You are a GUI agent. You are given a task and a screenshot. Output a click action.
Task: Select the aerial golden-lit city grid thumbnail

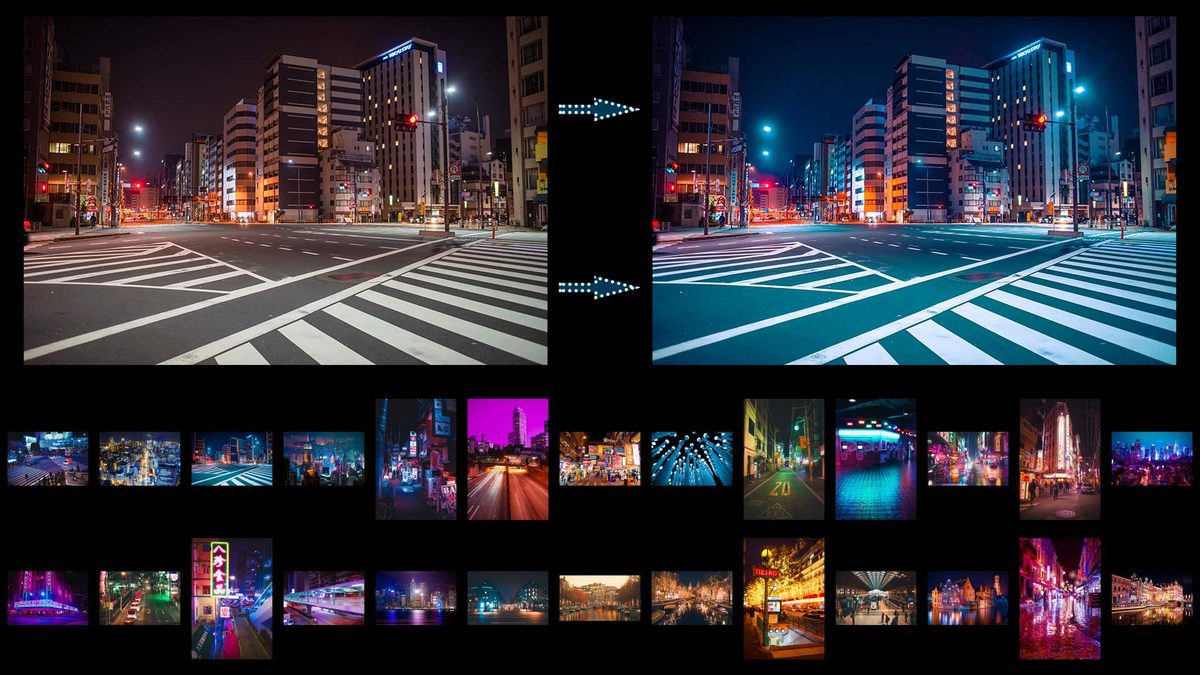point(140,459)
